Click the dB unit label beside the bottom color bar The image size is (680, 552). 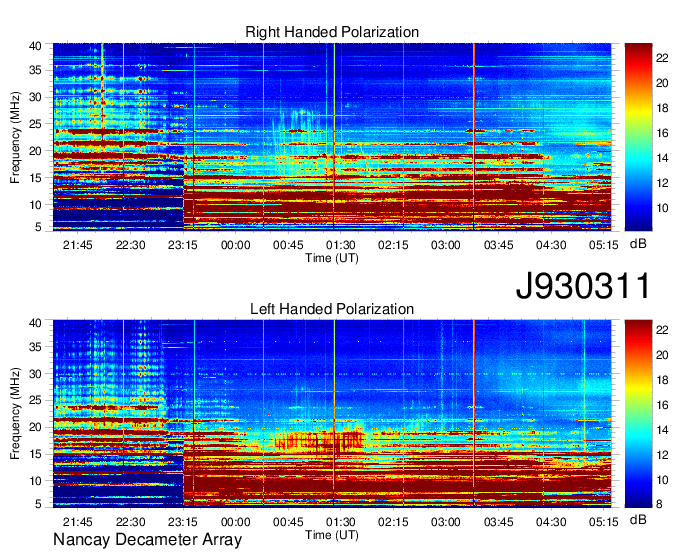coord(638,519)
